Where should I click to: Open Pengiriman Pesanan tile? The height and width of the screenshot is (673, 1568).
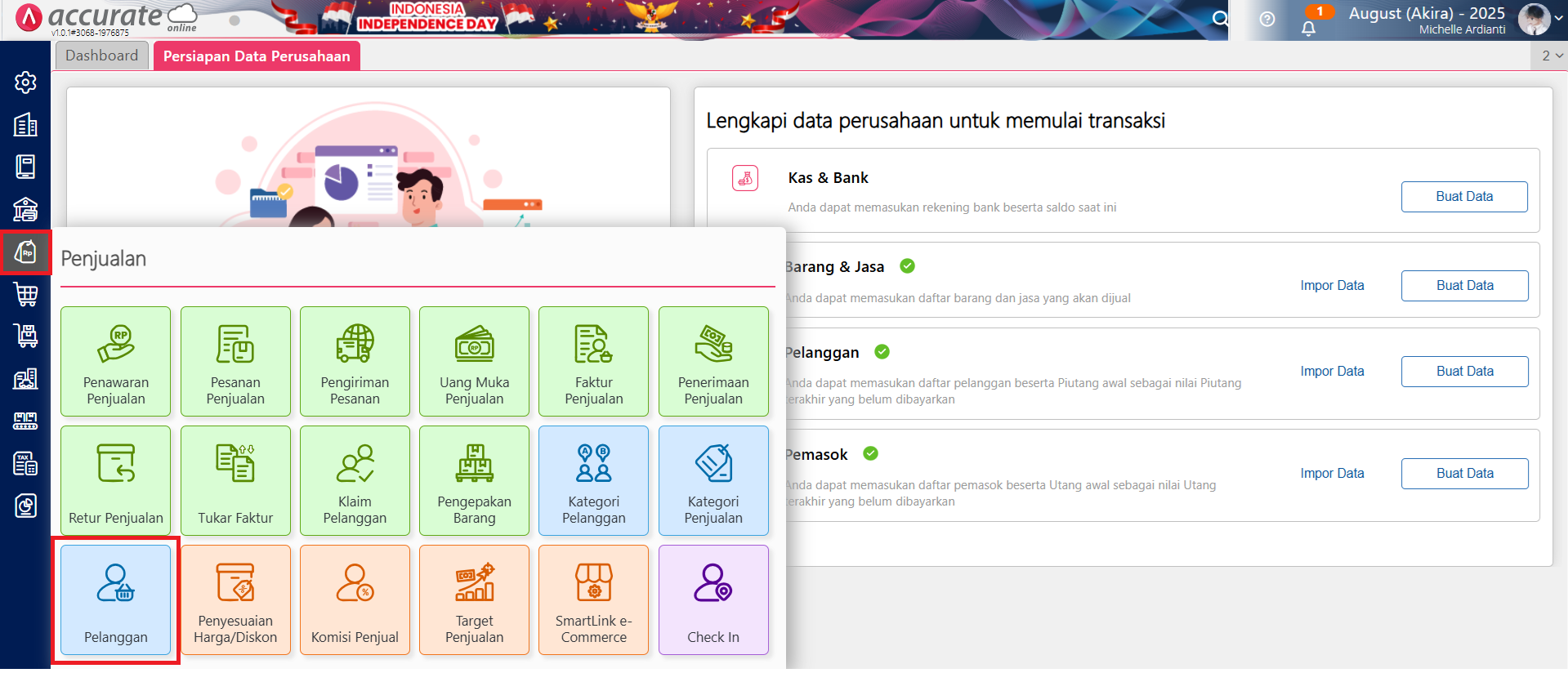click(x=355, y=362)
